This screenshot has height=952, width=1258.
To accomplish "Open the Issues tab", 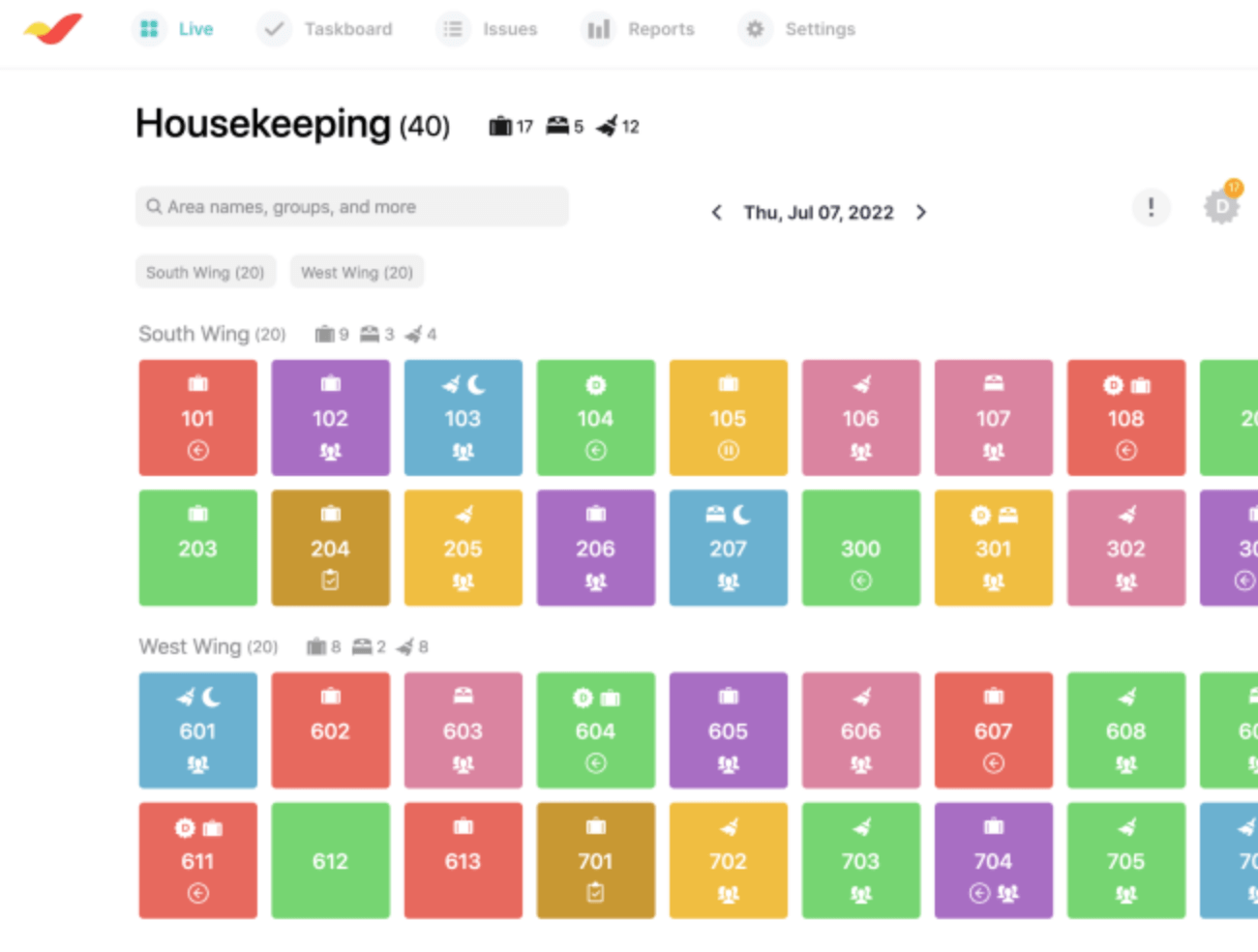I will [x=487, y=29].
